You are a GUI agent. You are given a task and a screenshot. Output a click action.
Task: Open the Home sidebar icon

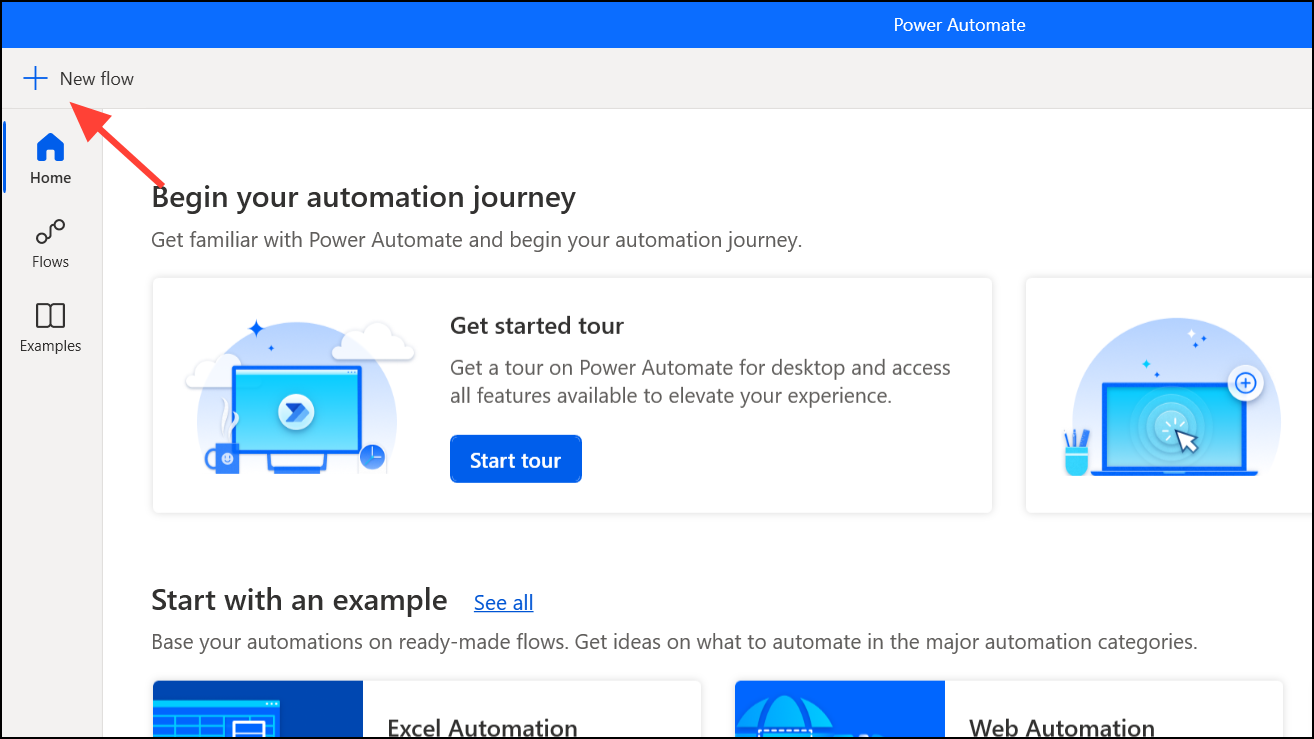(x=50, y=148)
